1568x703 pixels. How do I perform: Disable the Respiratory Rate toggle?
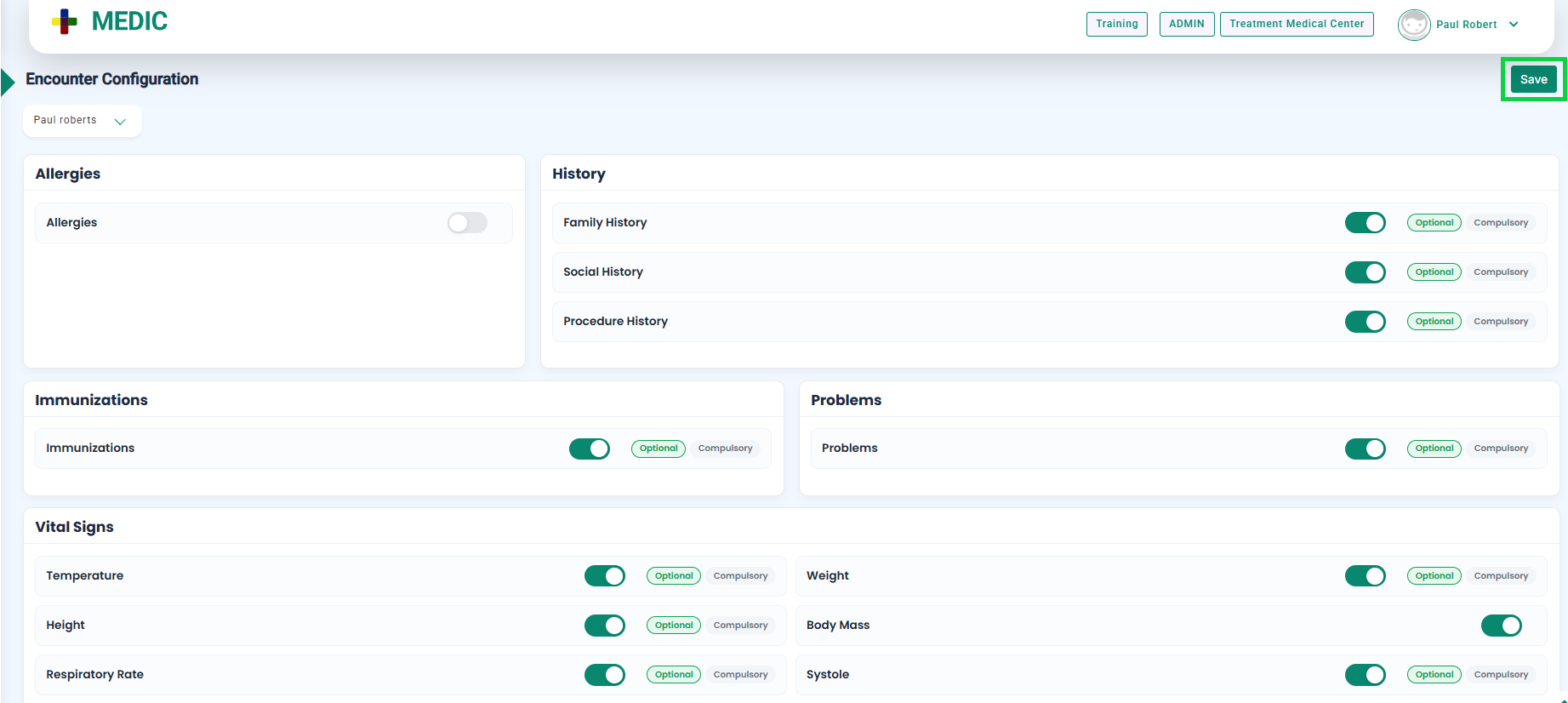(604, 675)
